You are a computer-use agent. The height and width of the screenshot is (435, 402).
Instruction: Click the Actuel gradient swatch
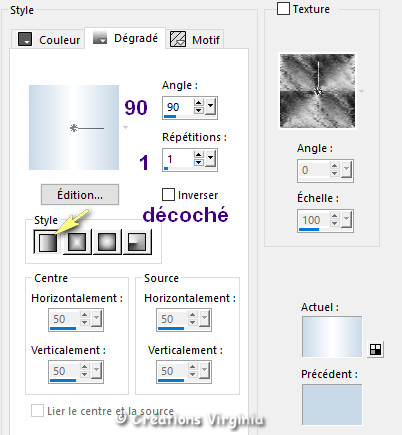pyautogui.click(x=332, y=337)
